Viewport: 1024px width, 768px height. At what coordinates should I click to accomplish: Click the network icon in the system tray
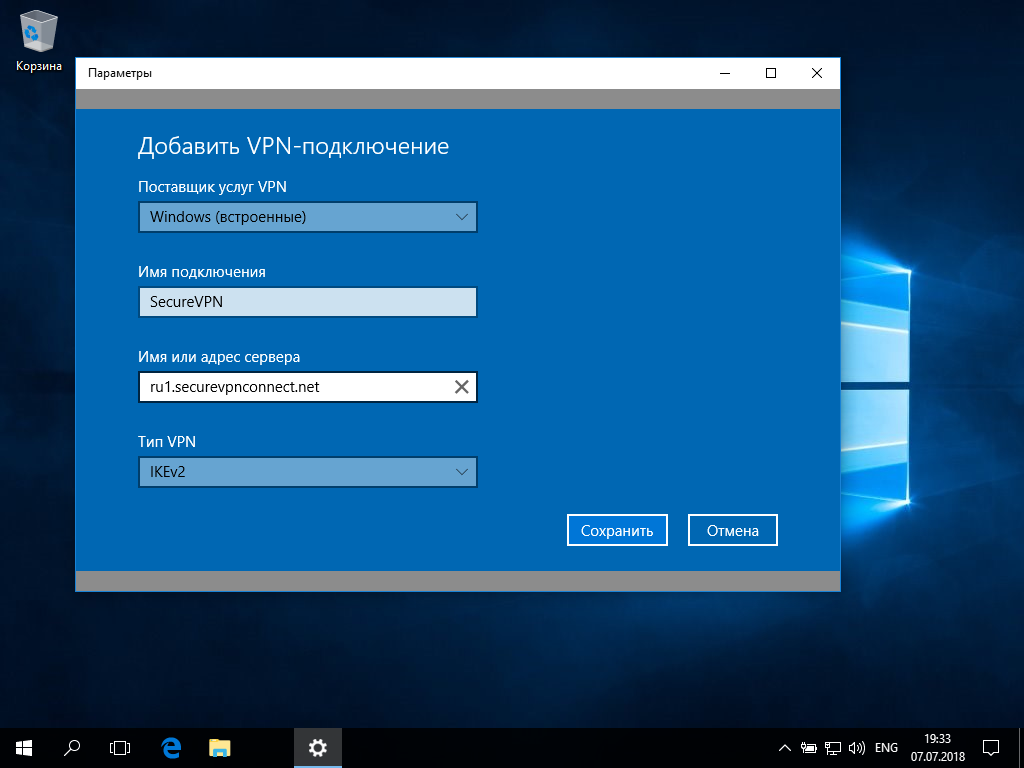(831, 747)
